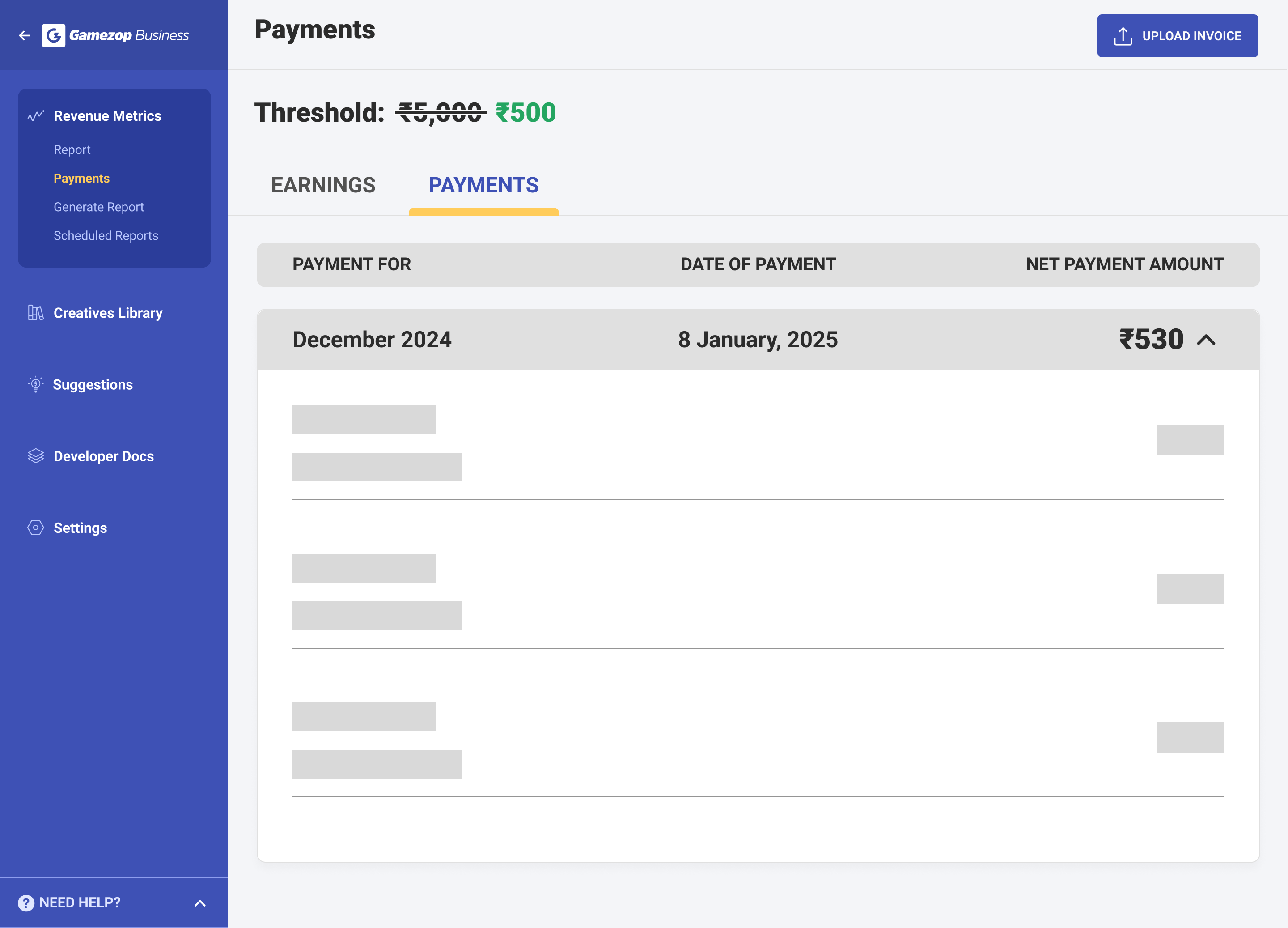
Task: Open Developer Docs
Action: tap(104, 456)
